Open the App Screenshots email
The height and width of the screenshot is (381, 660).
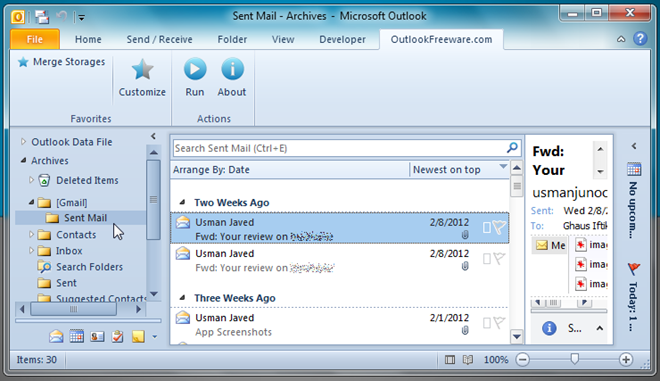pyautogui.click(x=340, y=324)
